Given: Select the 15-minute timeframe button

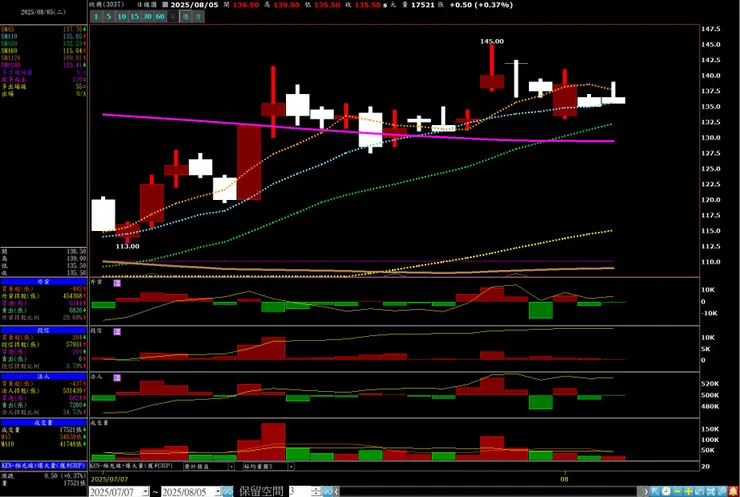Looking at the screenshot, I should point(135,17).
